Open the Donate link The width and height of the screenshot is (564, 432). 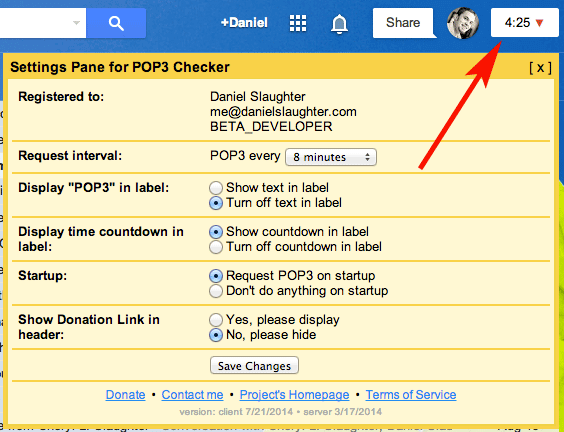pyautogui.click(x=126, y=395)
